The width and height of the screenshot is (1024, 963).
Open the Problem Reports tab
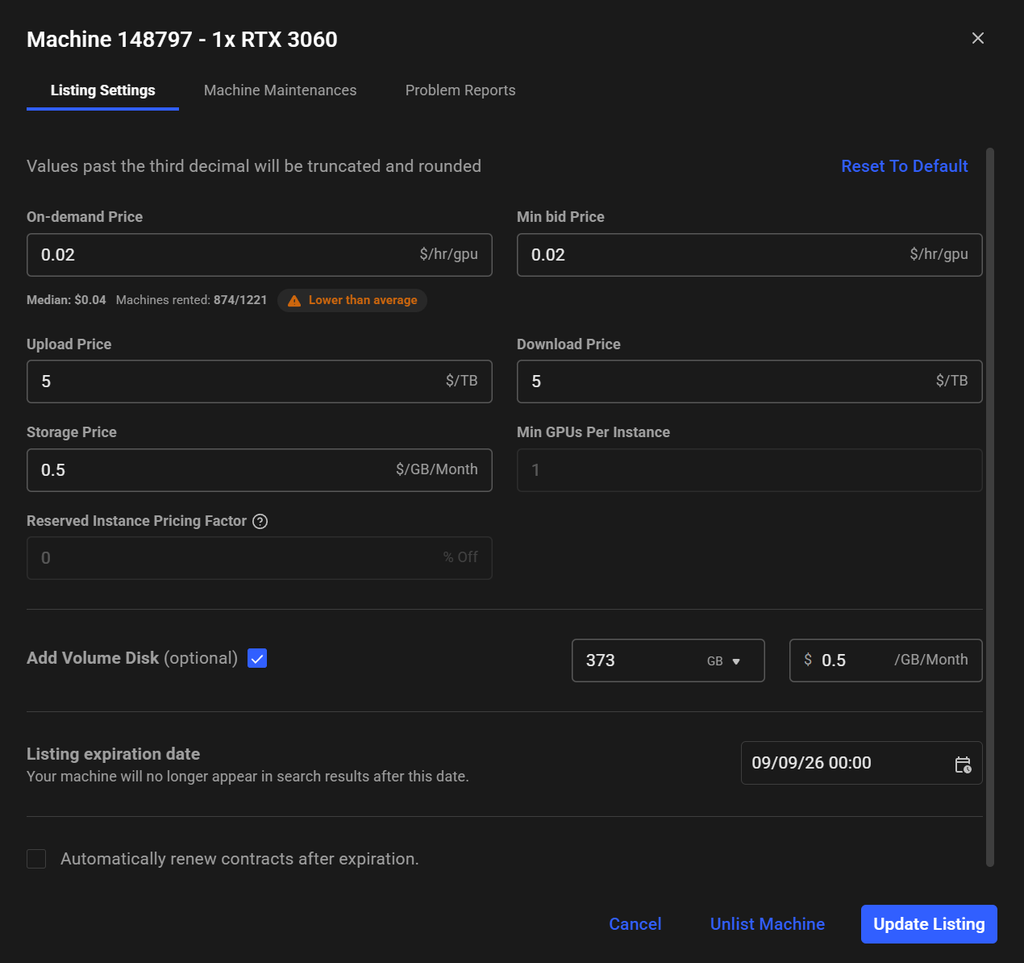tap(460, 90)
